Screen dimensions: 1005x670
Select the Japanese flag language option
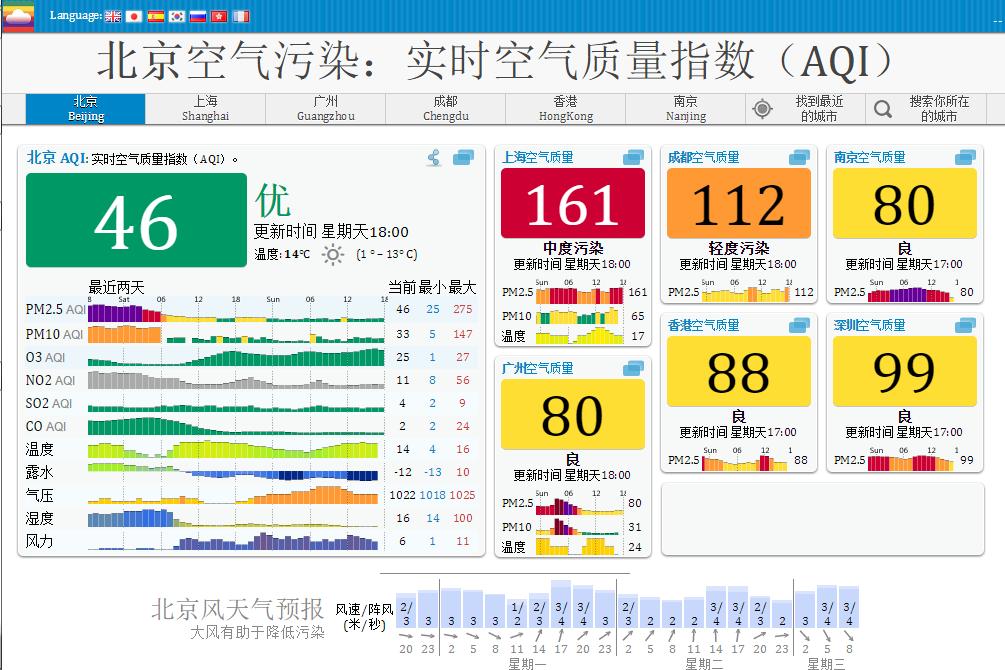point(134,16)
